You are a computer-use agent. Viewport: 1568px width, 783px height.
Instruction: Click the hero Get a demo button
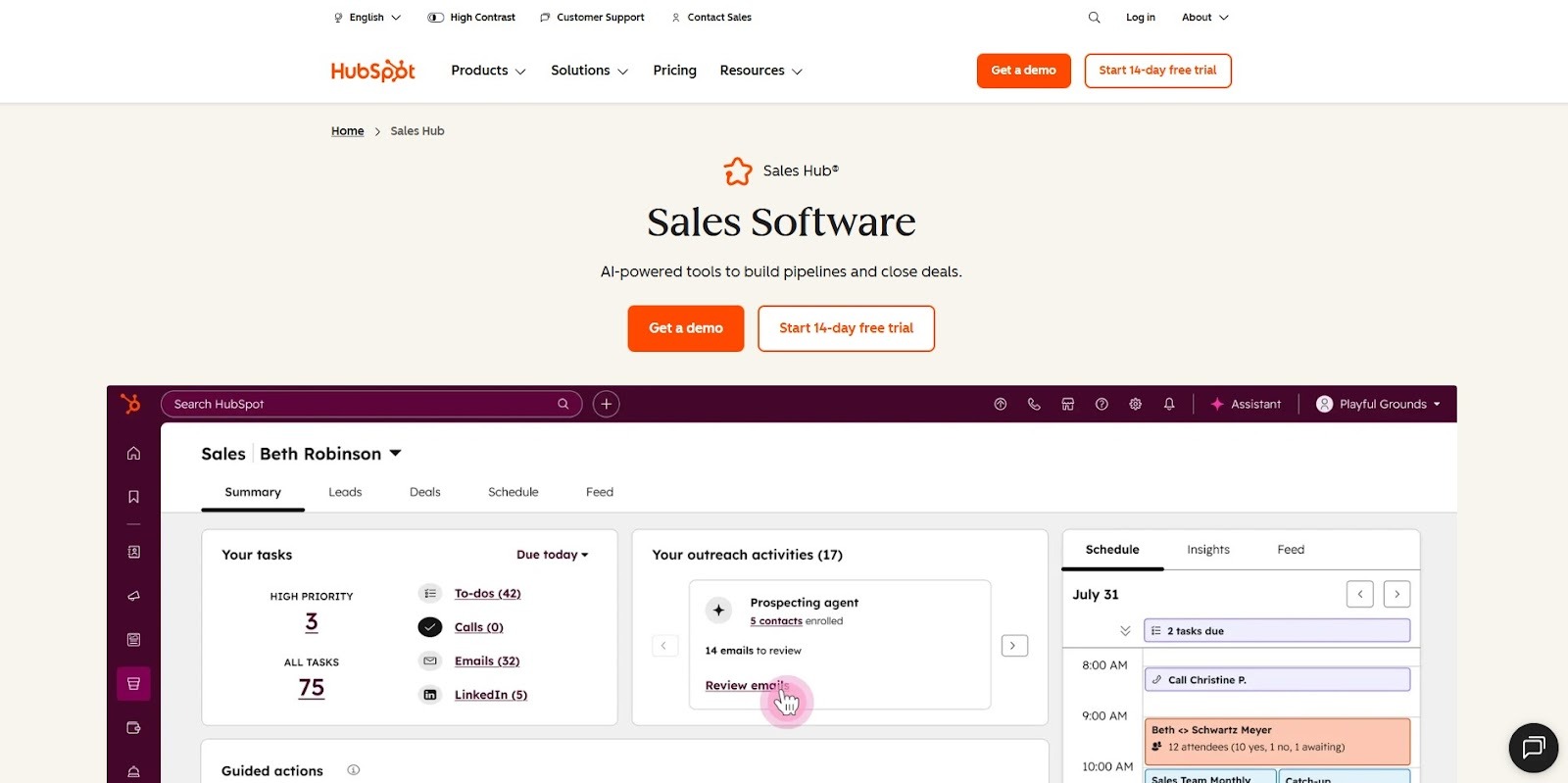pyautogui.click(x=686, y=328)
